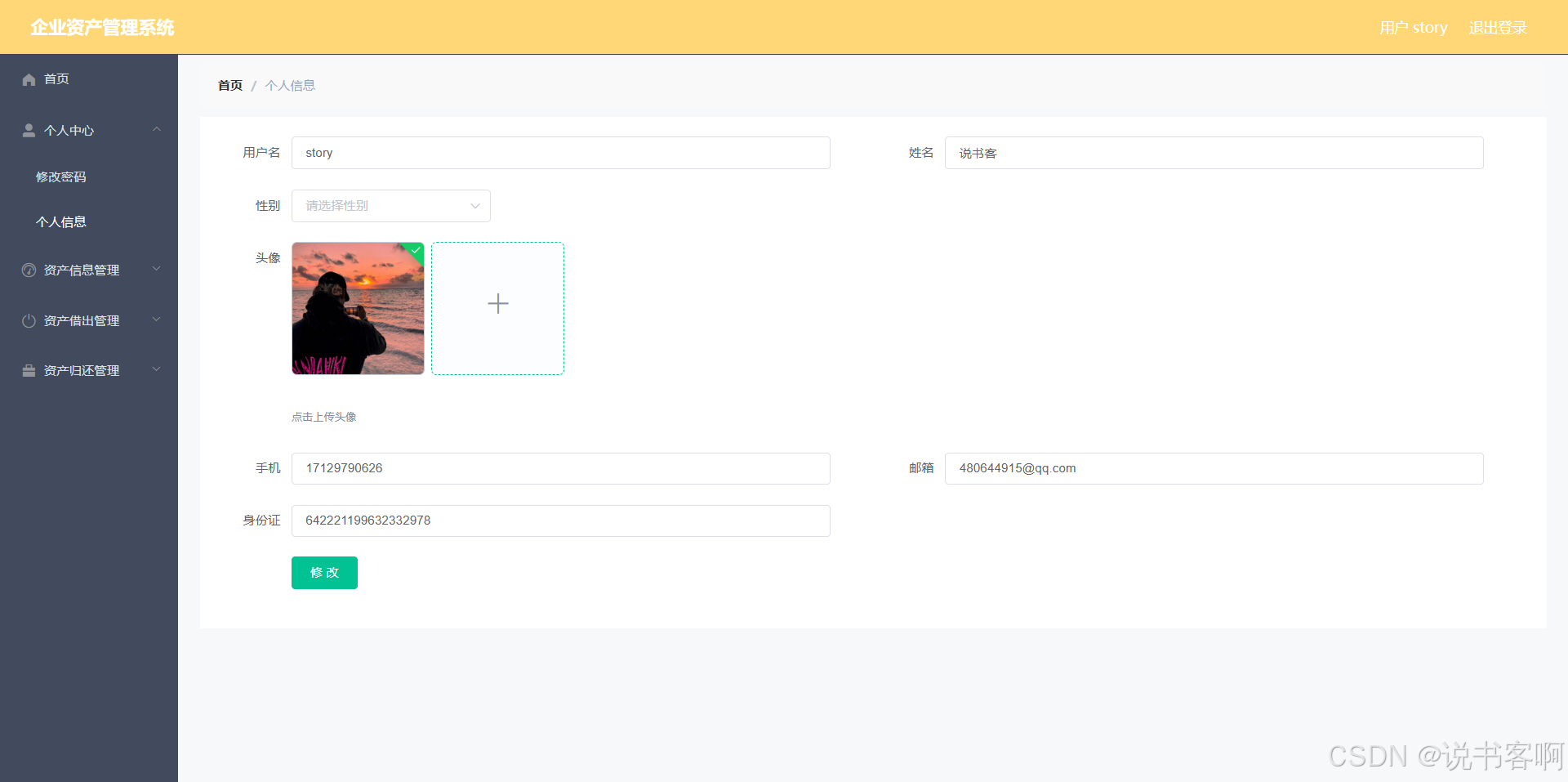Click the uploaded sunset avatar thumbnail

point(357,308)
